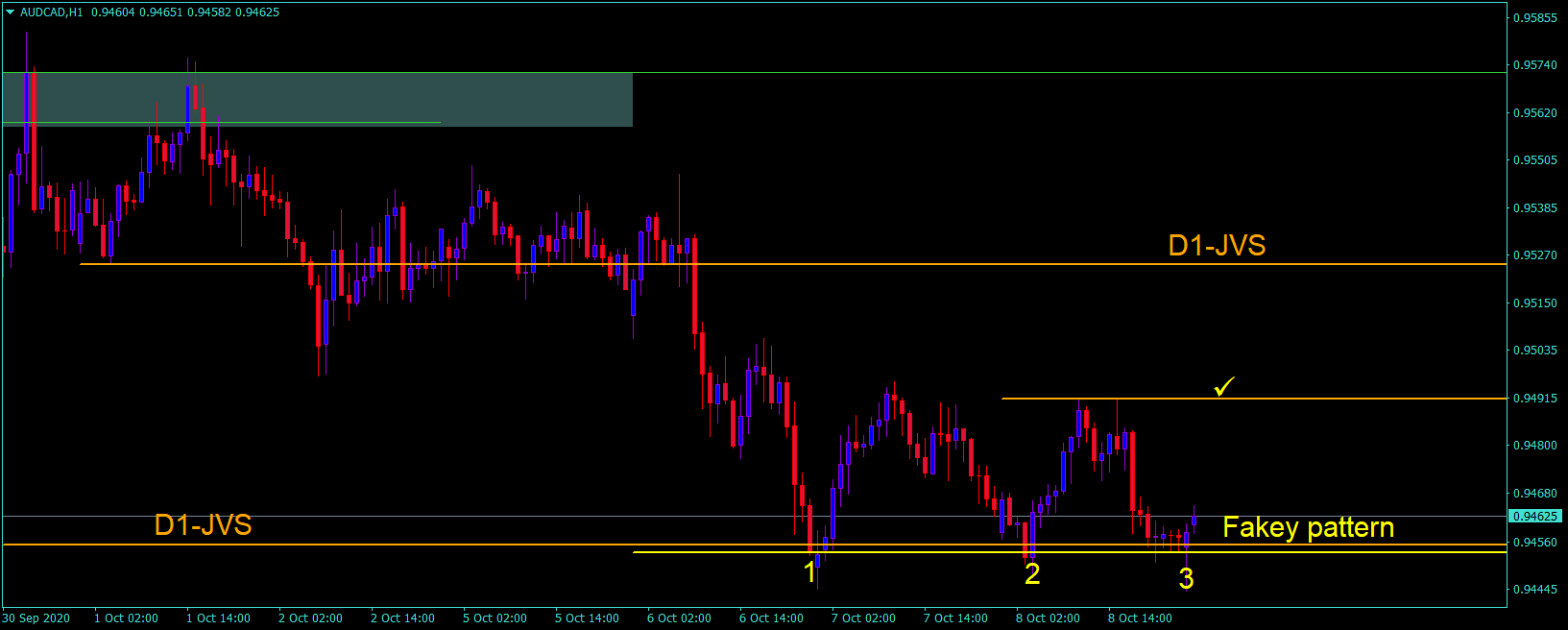Select the OHLC values 0.94604 0.94651 0.94582 0.94625

(x=185, y=12)
